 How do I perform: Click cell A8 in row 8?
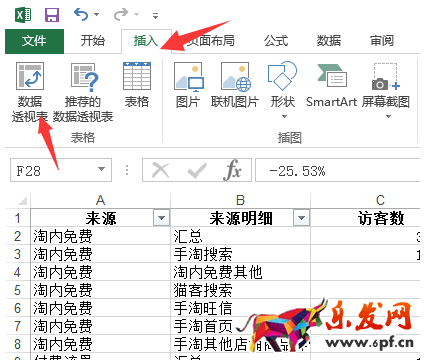click(100, 344)
